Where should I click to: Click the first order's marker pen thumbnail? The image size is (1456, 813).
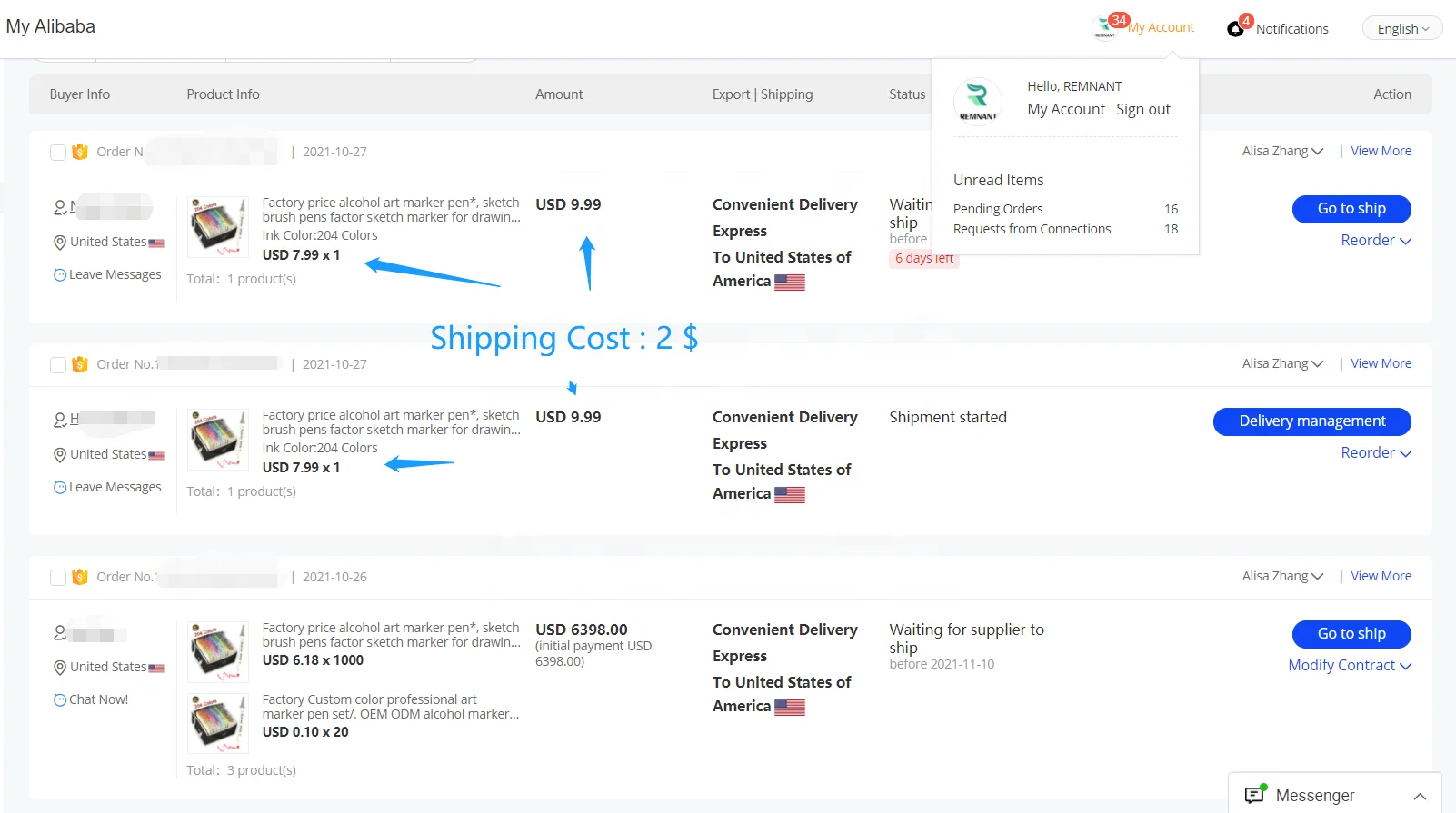(217, 227)
